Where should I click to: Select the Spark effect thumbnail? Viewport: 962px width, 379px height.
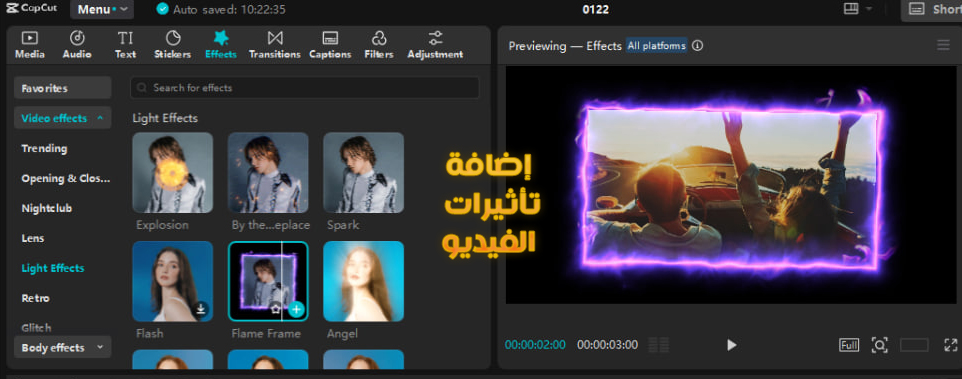pyautogui.click(x=363, y=172)
